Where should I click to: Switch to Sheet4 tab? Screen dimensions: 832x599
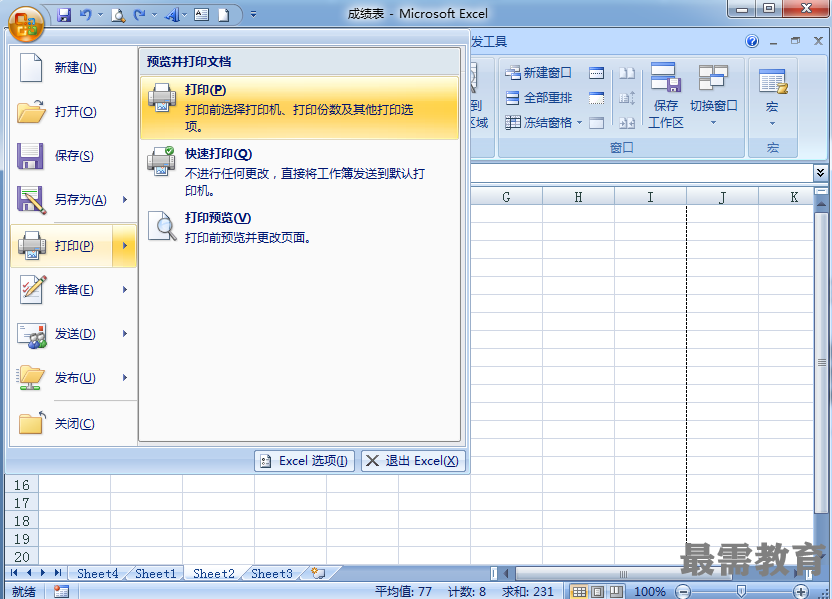(97, 574)
